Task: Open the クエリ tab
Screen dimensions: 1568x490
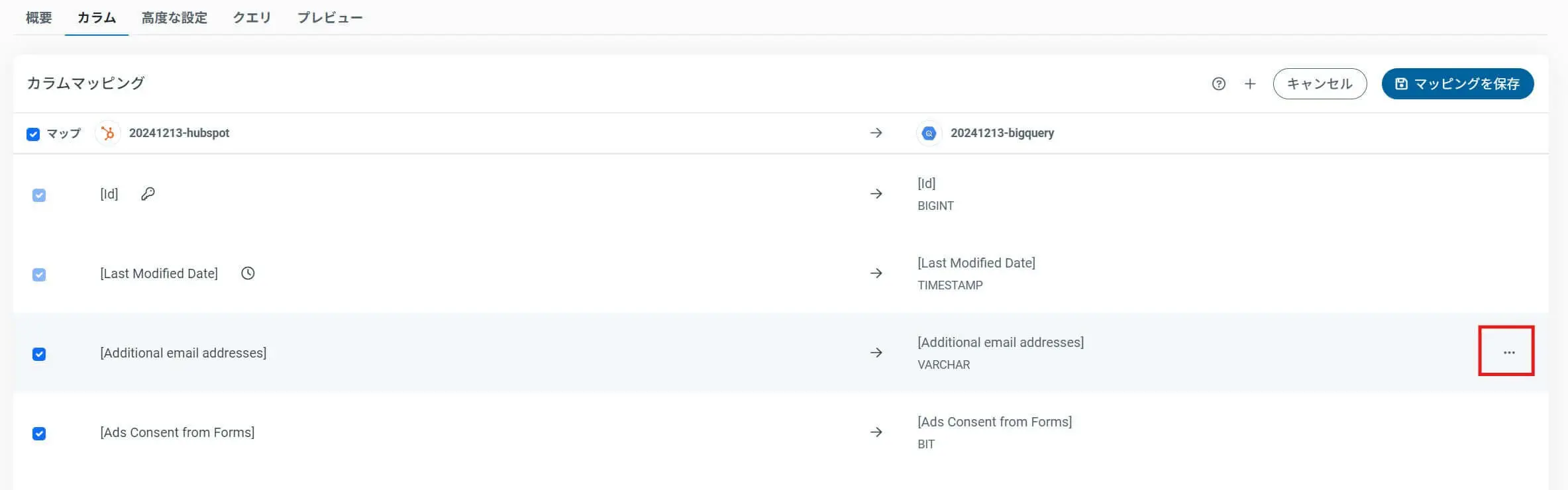Action: tap(252, 18)
